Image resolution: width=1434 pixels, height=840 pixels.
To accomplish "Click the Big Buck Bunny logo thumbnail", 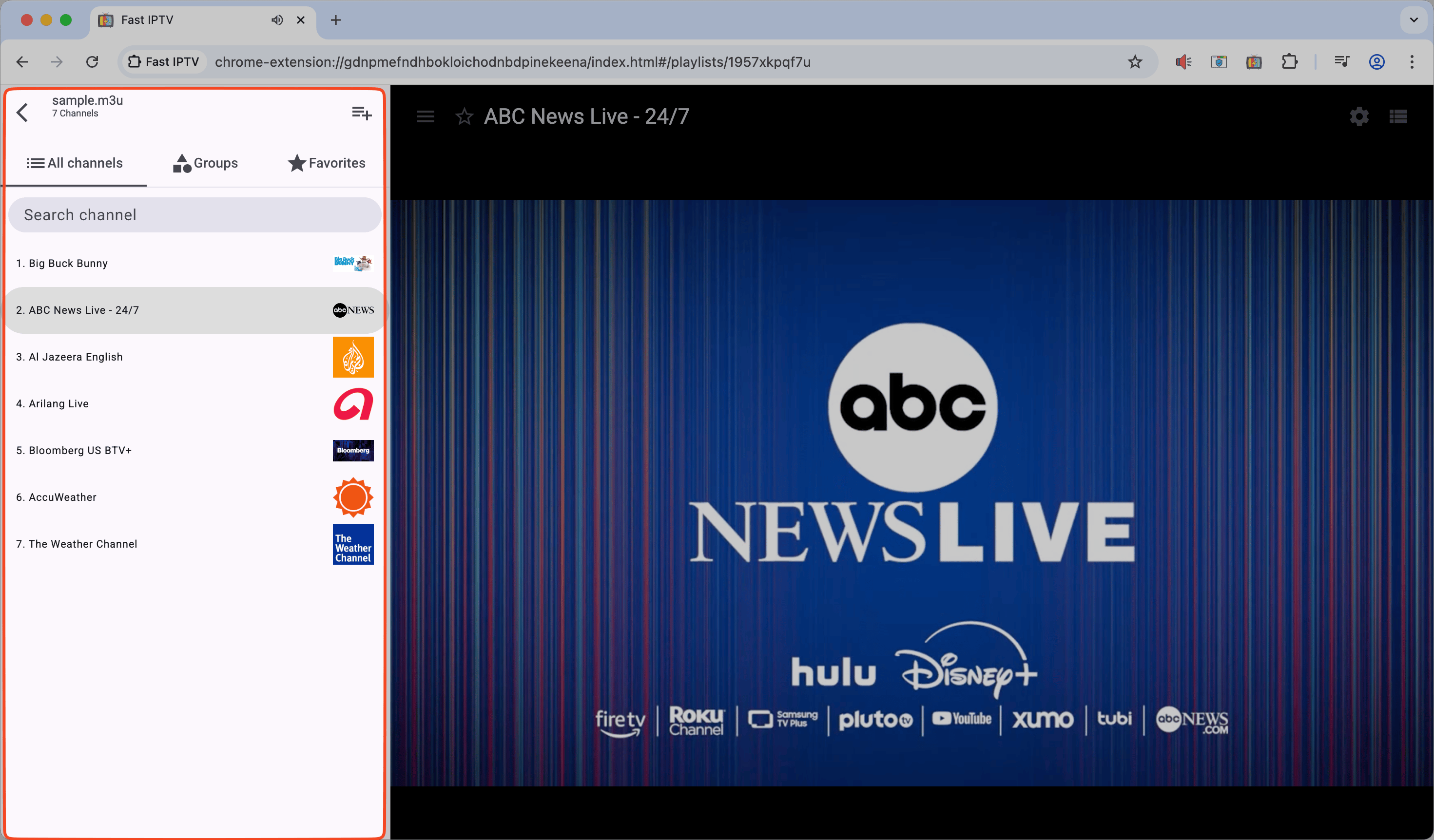I will tap(353, 263).
